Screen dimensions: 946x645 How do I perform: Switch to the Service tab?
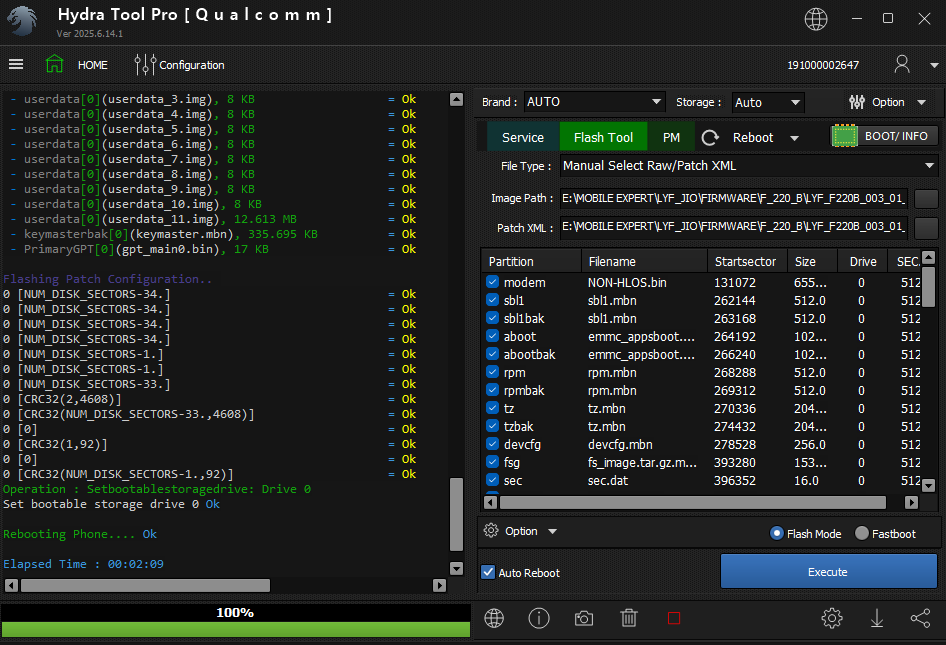click(522, 138)
